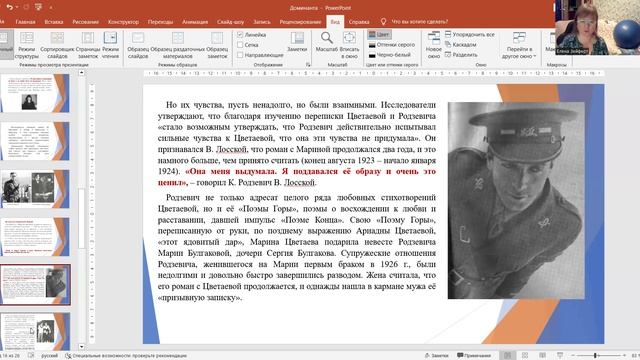
Task: Click the Заметки button in ribbon
Action: 297,42
